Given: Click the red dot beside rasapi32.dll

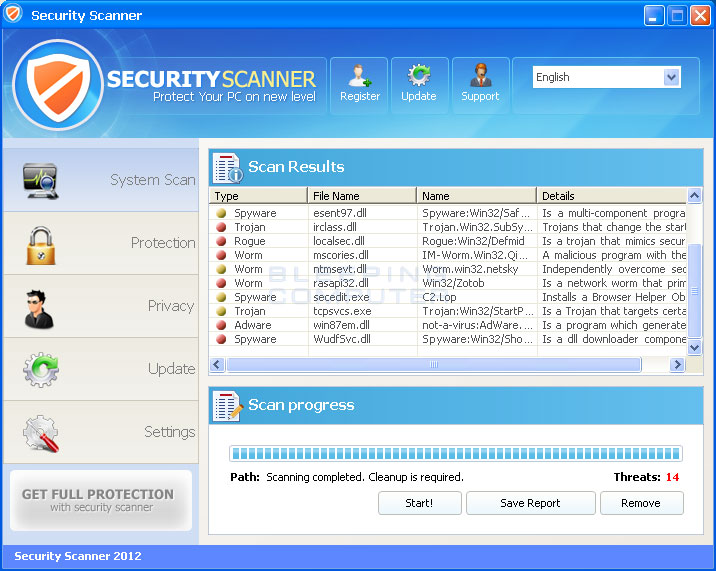Looking at the screenshot, I should [221, 283].
